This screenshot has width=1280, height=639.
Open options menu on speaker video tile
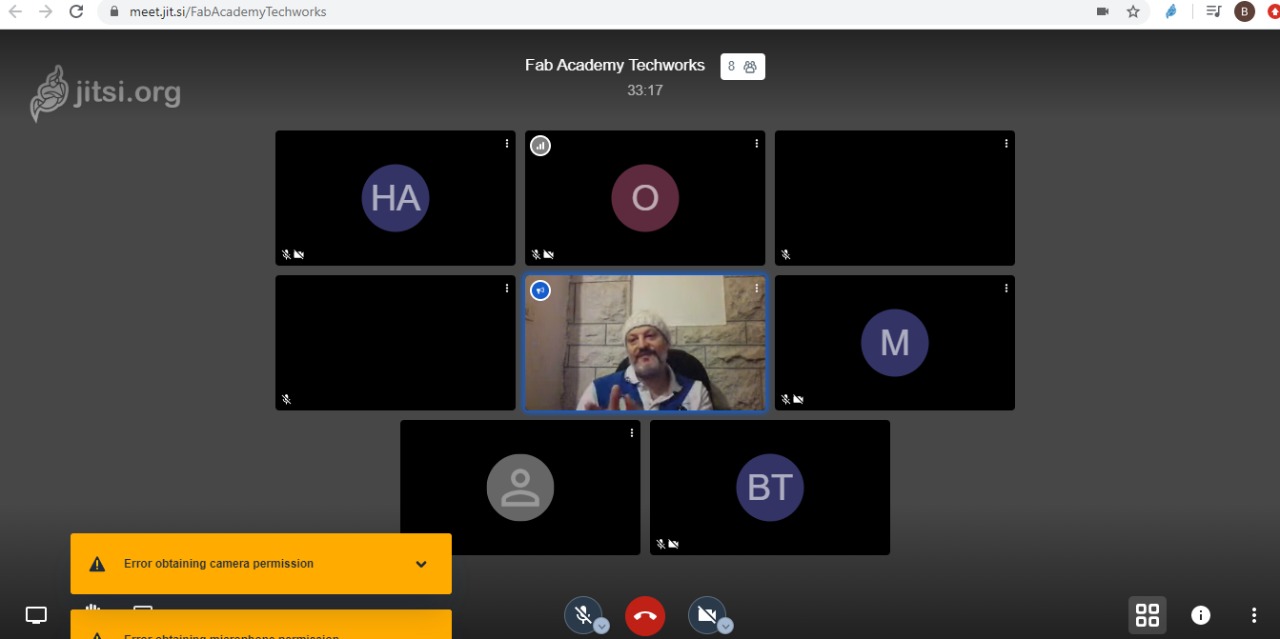coord(757,288)
